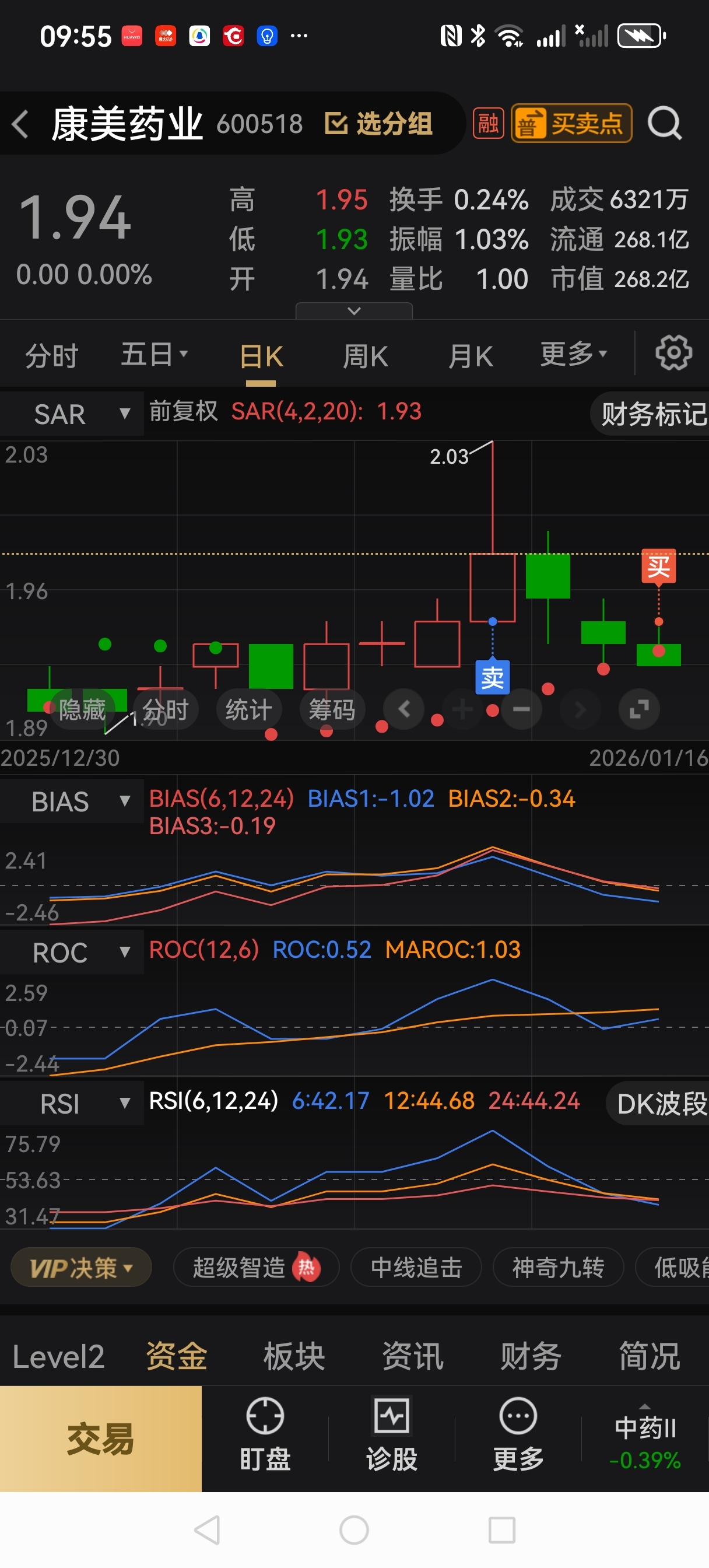
Task: Tap the 2026/01/16 date label
Action: point(649,758)
